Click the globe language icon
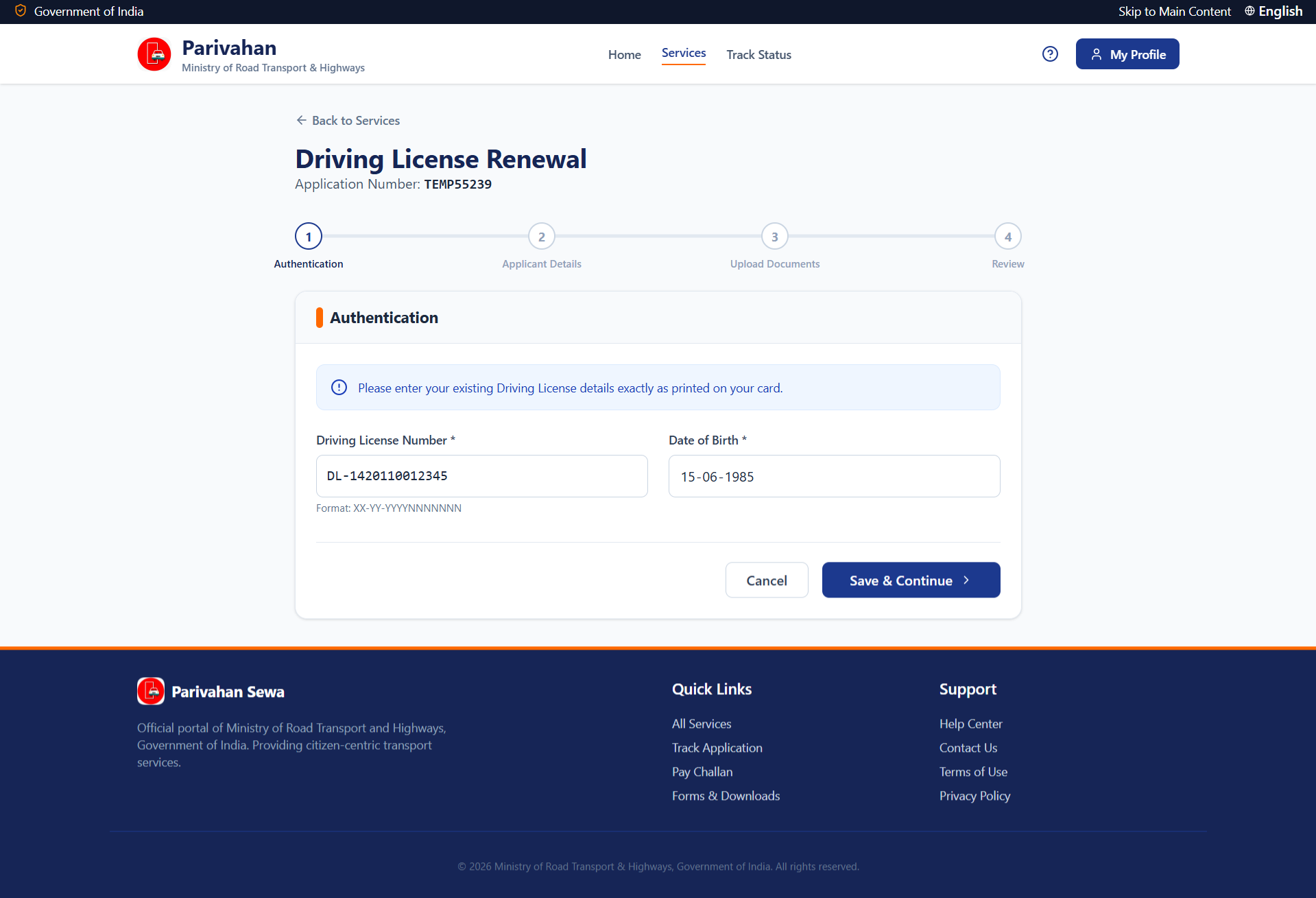Screen dimensions: 1316x898 click(1249, 11)
